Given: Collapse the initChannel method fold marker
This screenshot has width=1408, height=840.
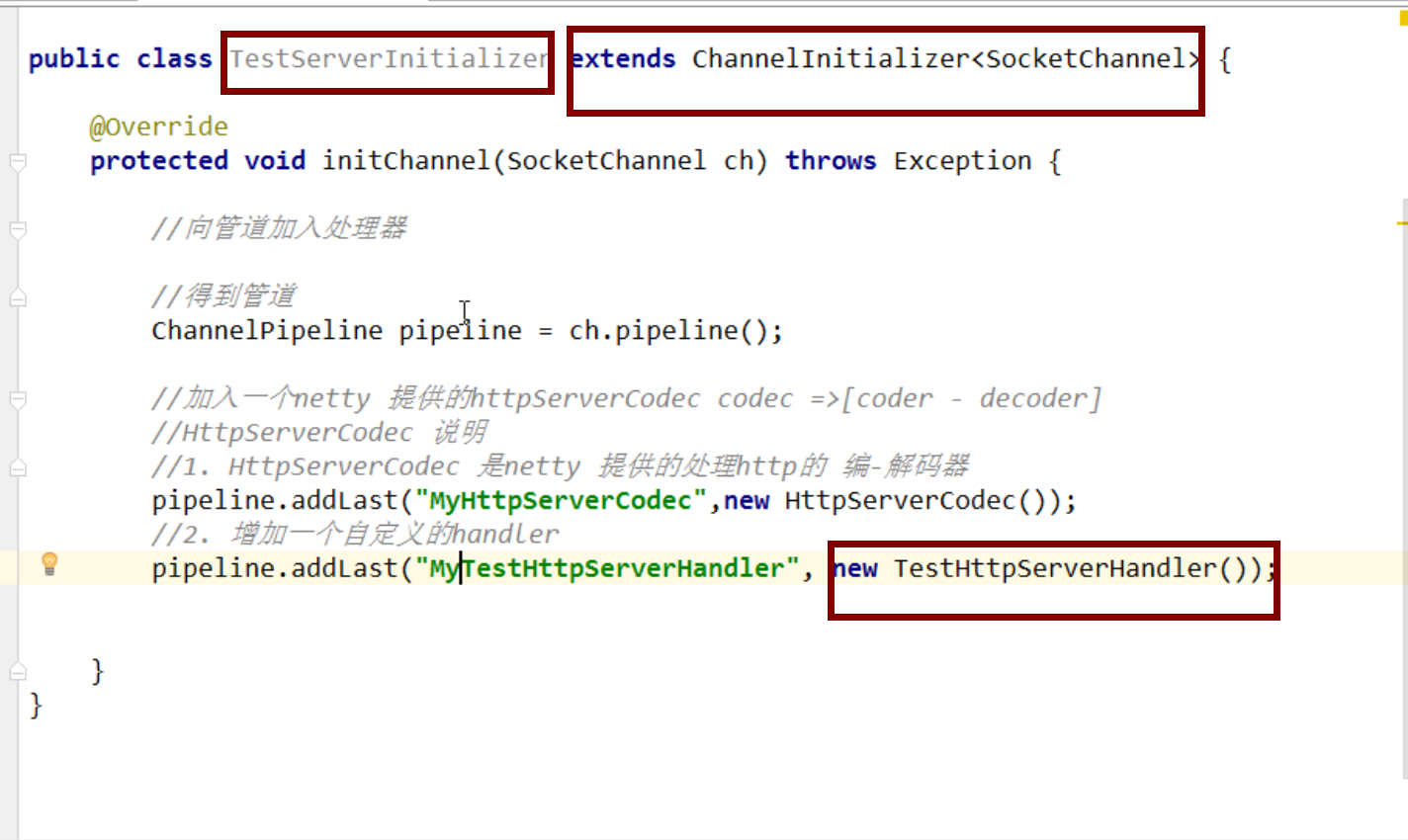Looking at the screenshot, I should pos(18,161).
